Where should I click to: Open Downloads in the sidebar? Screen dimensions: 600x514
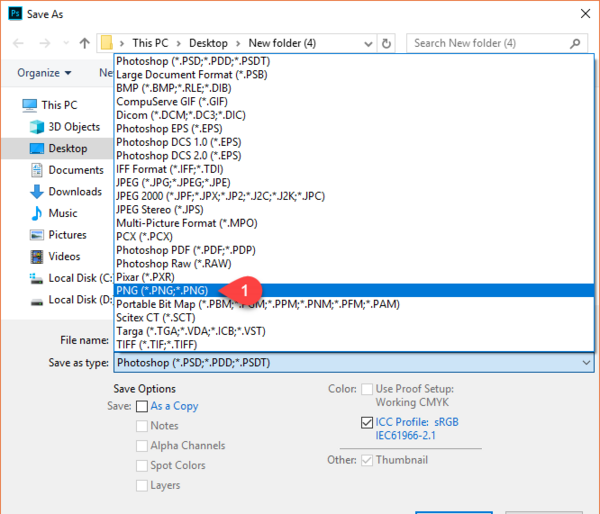(x=66, y=191)
